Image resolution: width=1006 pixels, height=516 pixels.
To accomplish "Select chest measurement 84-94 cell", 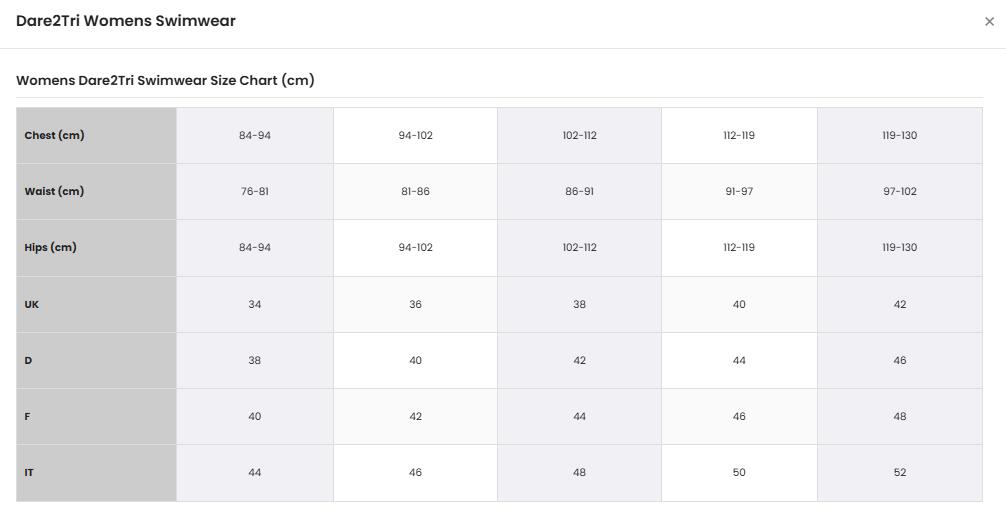I will point(255,135).
